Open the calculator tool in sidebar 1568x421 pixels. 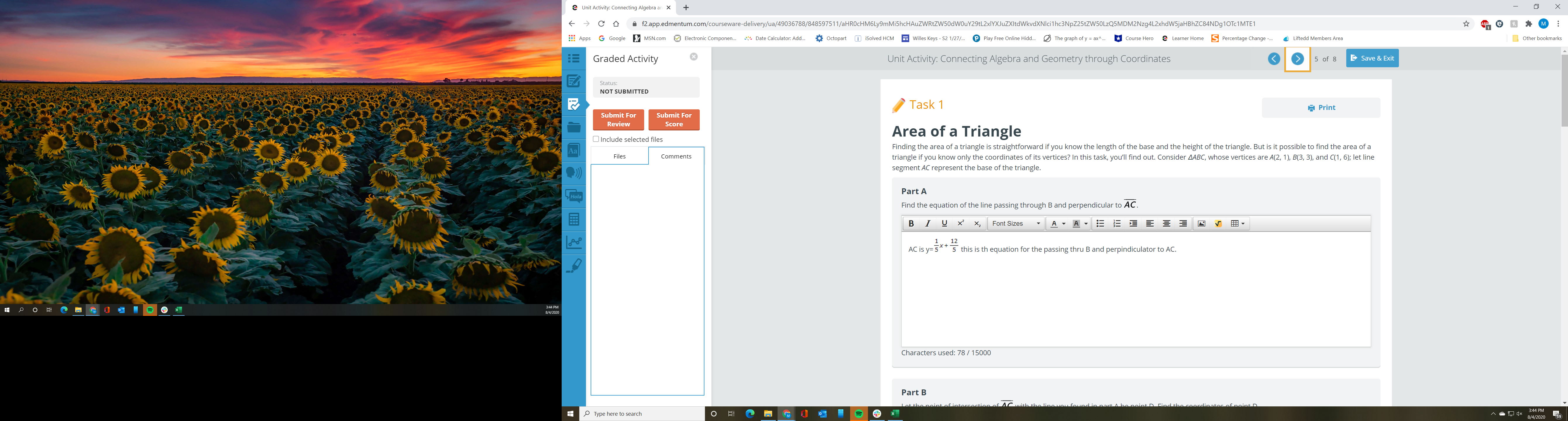(573, 218)
